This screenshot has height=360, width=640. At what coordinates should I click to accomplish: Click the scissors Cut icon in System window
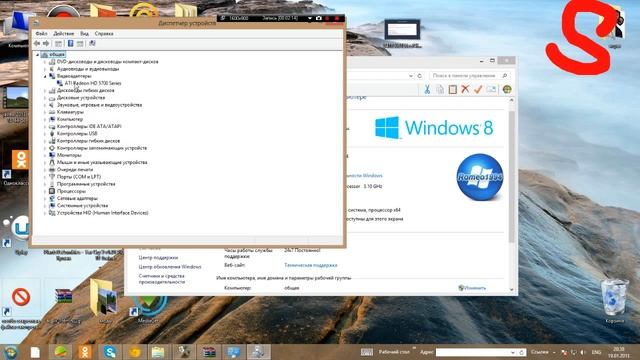click(x=427, y=89)
